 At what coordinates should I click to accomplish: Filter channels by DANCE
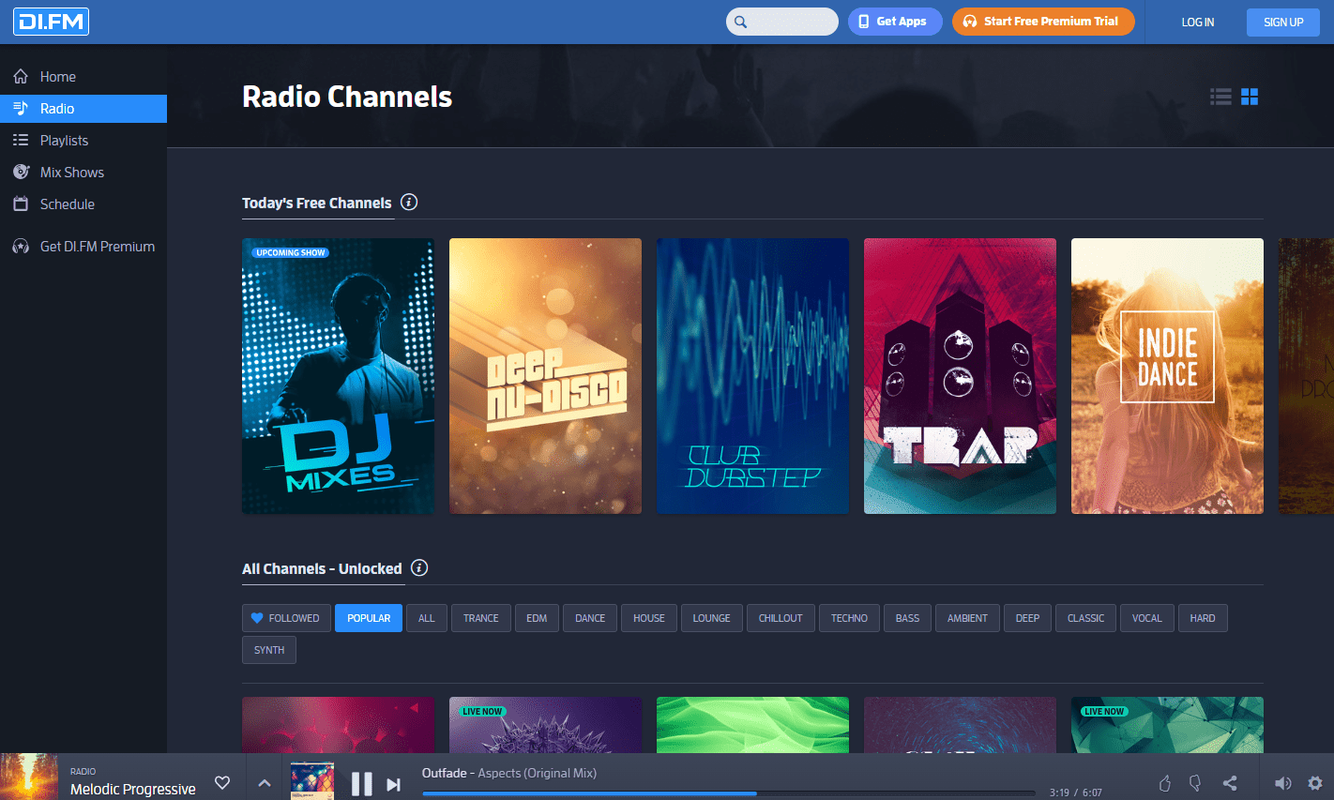click(x=590, y=618)
